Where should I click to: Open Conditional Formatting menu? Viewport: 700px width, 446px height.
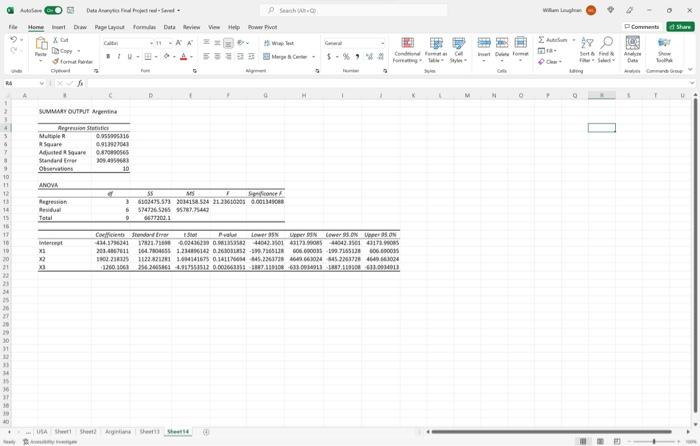pyautogui.click(x=407, y=50)
